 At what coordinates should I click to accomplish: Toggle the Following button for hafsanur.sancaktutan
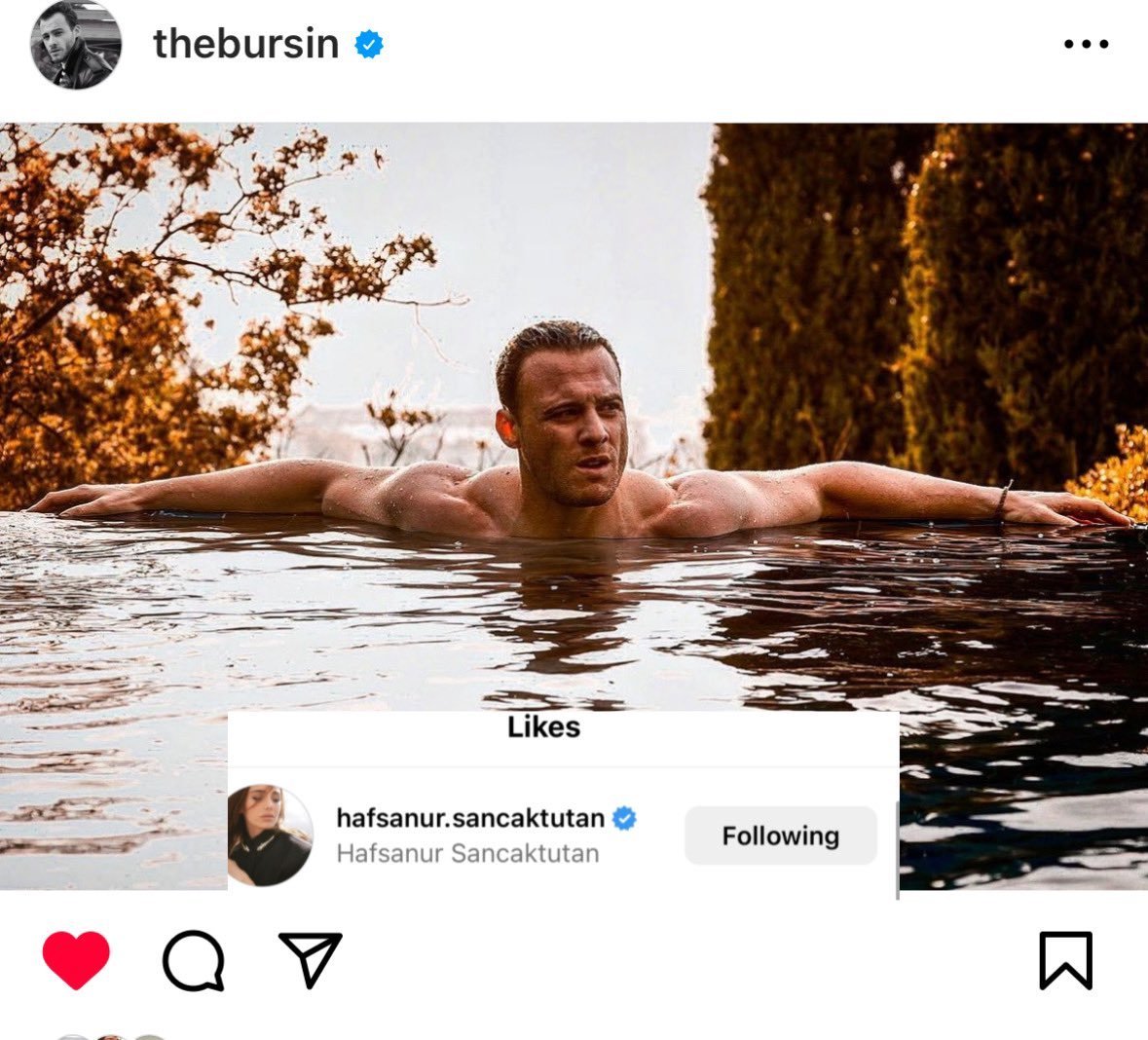point(781,836)
